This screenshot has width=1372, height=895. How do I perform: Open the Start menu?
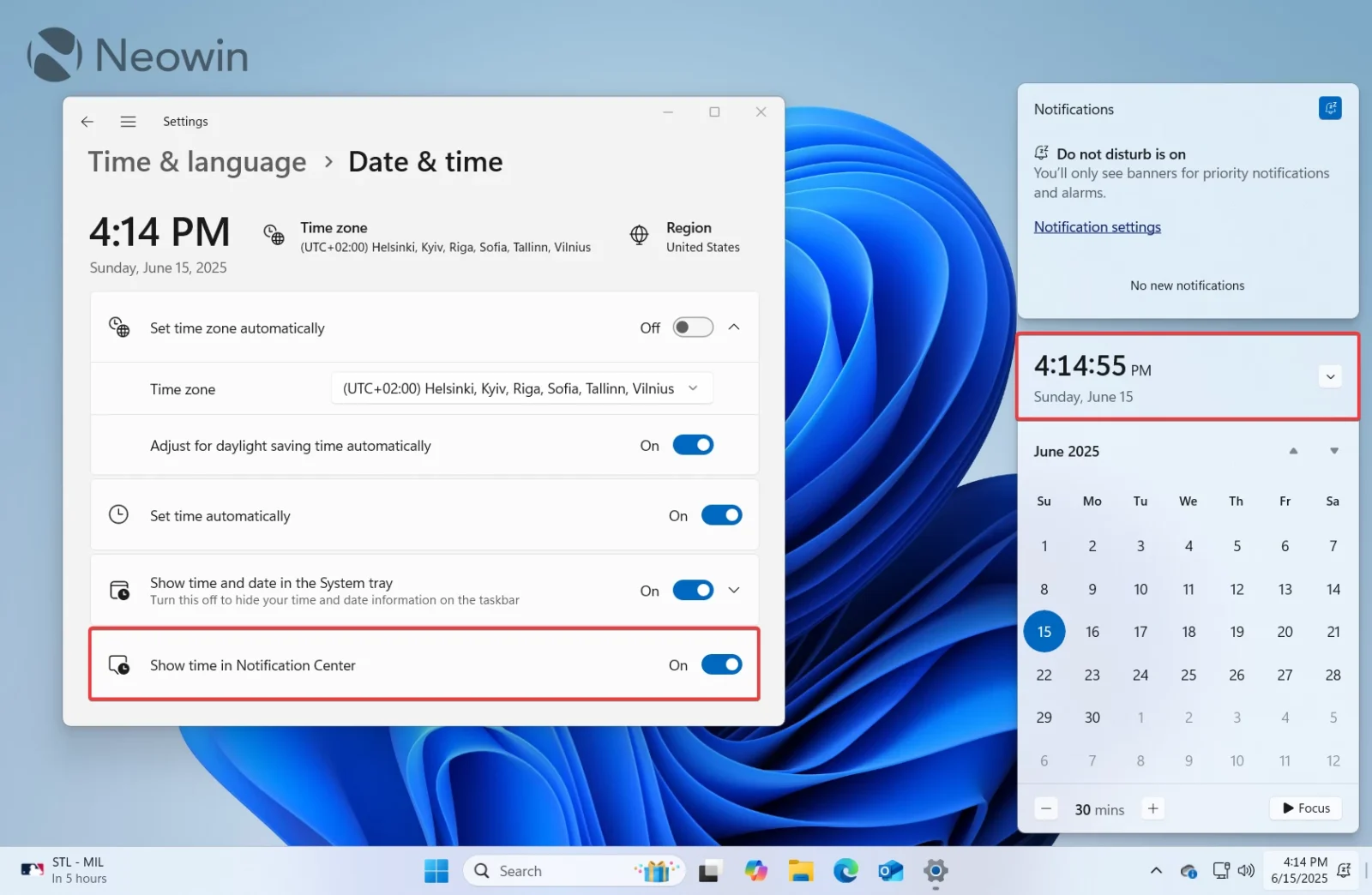pyautogui.click(x=436, y=870)
